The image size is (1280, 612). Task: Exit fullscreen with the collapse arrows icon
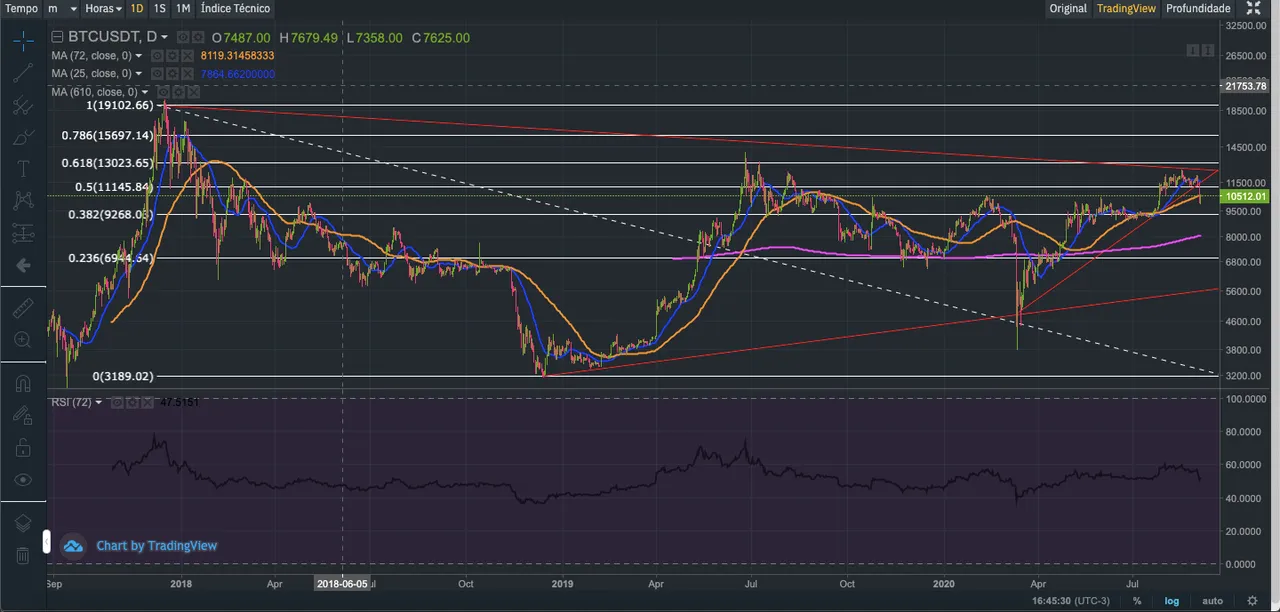(x=1254, y=8)
